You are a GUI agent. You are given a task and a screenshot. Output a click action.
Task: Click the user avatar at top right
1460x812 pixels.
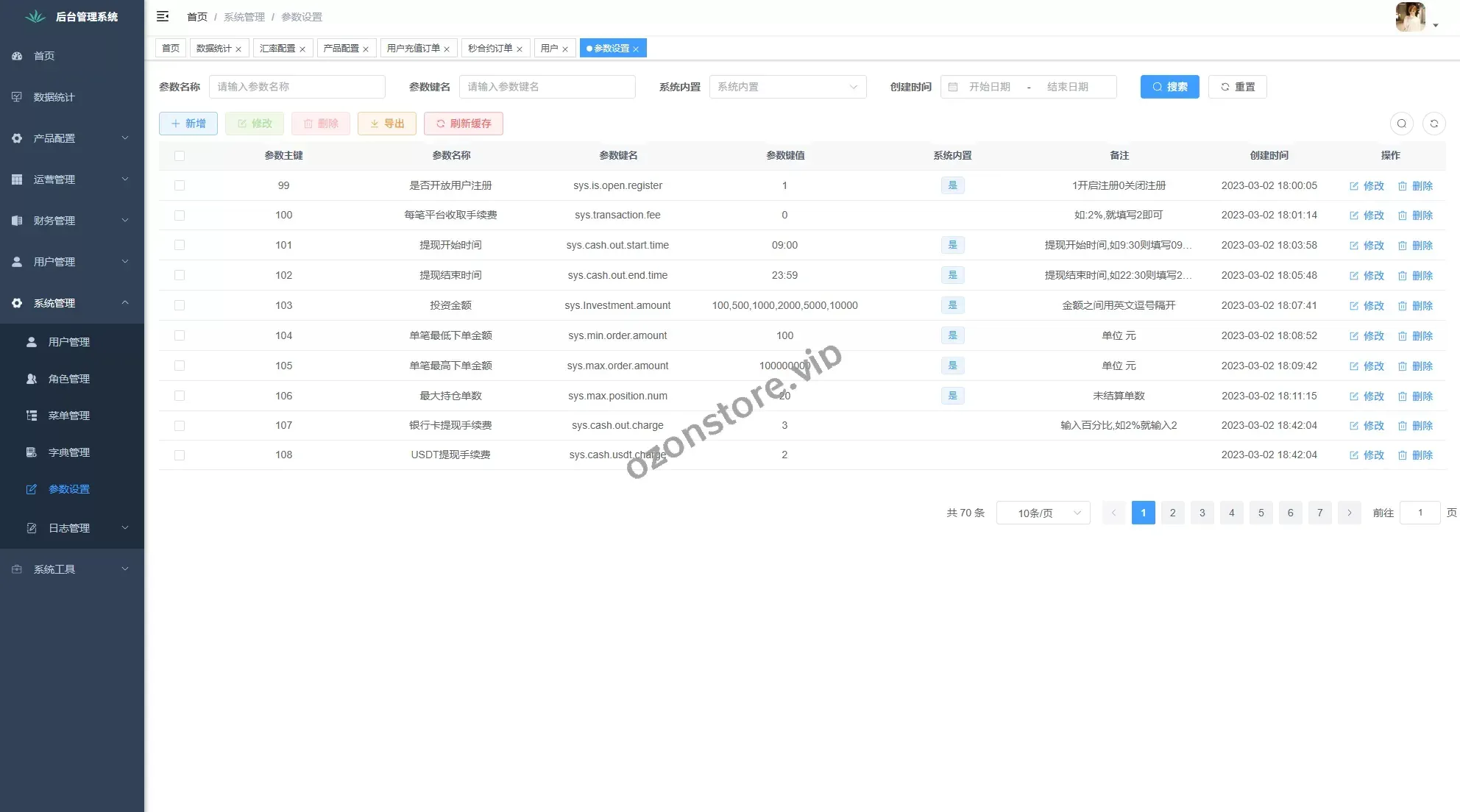[x=1410, y=17]
